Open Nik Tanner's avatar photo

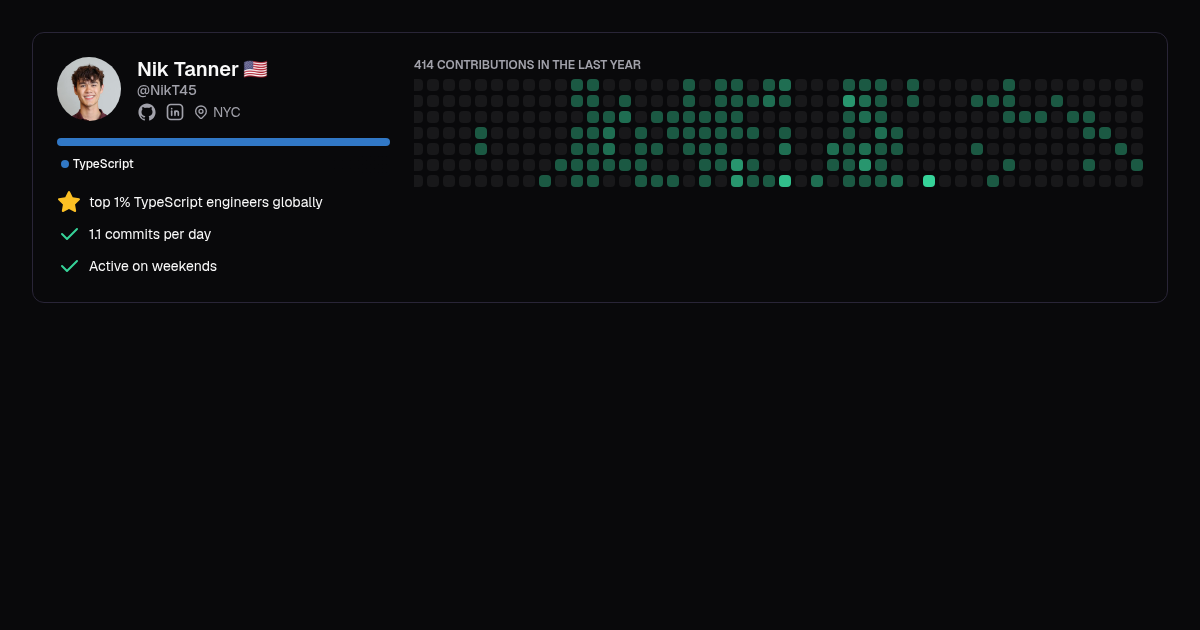point(89,89)
